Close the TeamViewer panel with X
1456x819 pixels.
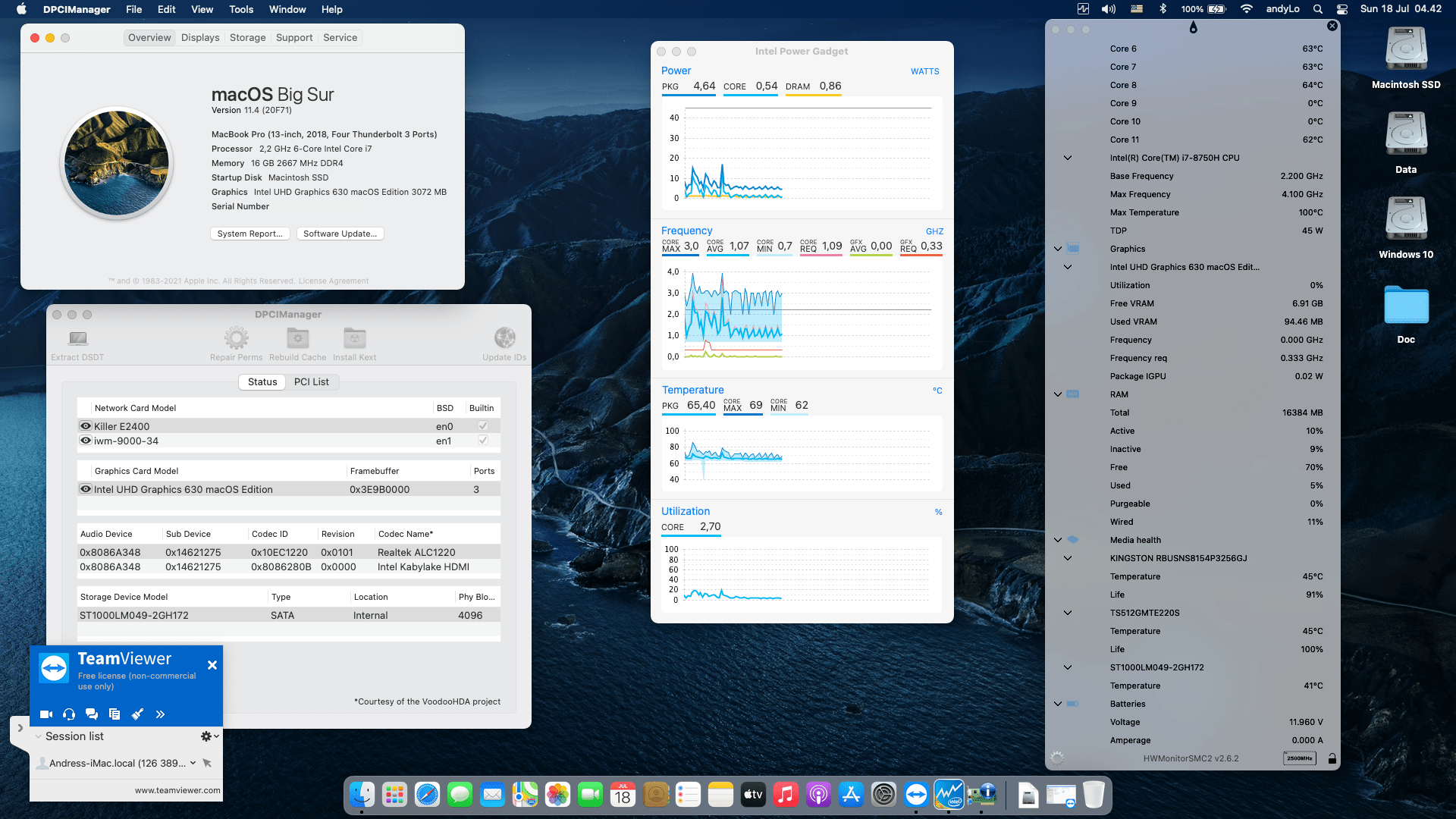[x=212, y=665]
